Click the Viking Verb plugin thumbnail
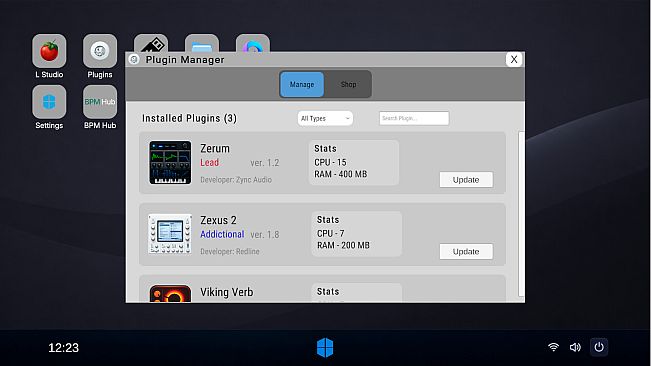 pyautogui.click(x=170, y=293)
